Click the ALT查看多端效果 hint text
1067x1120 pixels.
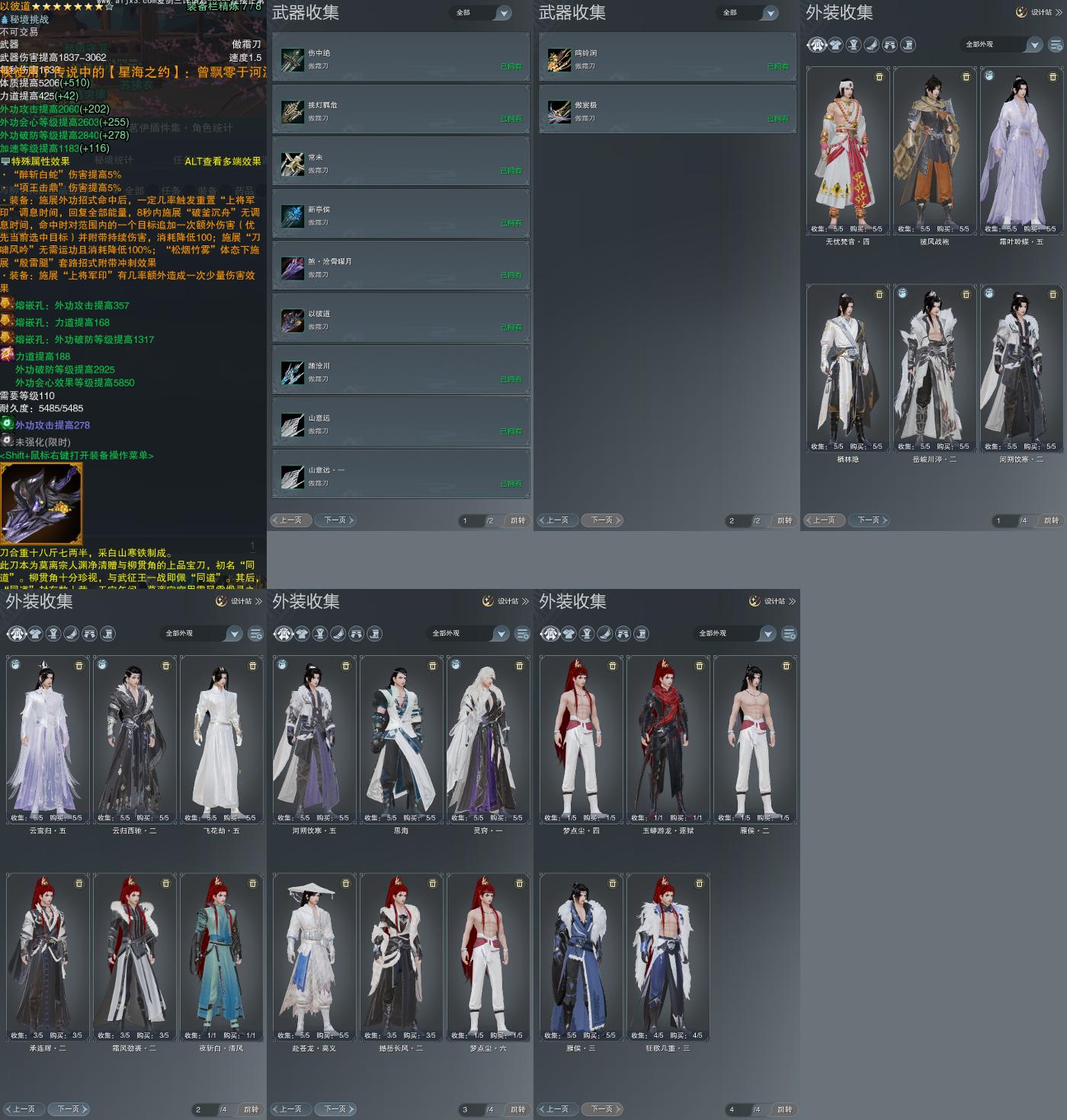click(x=223, y=162)
